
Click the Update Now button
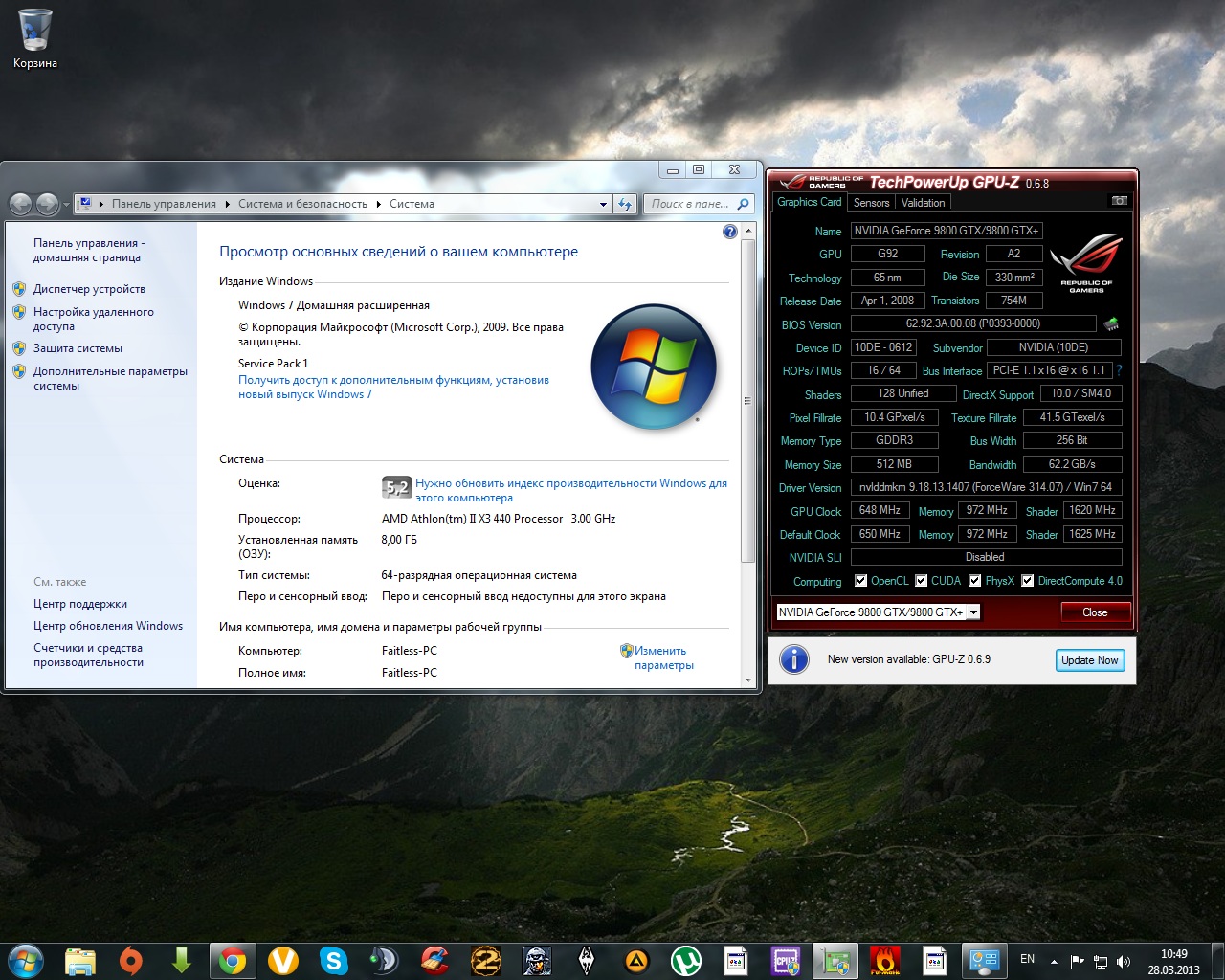click(x=1089, y=660)
